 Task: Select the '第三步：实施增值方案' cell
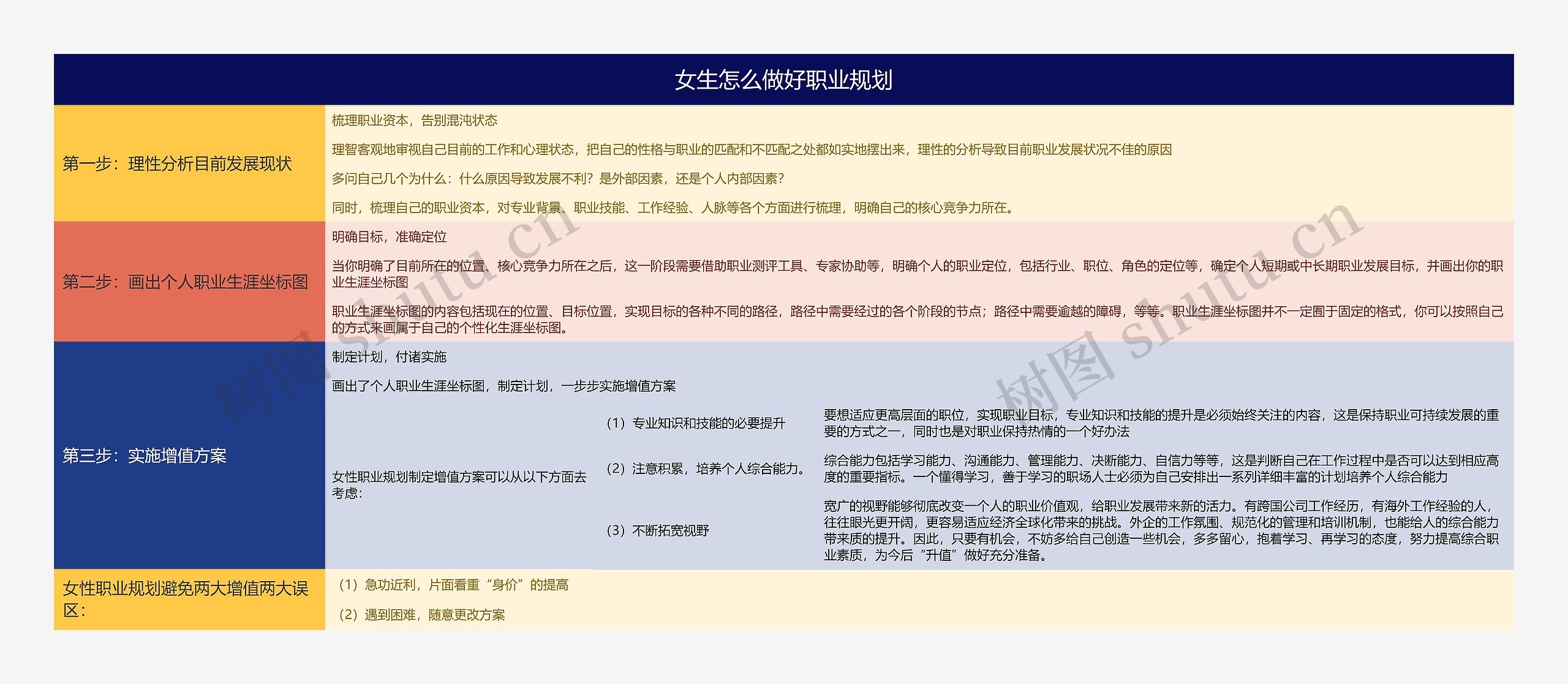click(x=145, y=456)
